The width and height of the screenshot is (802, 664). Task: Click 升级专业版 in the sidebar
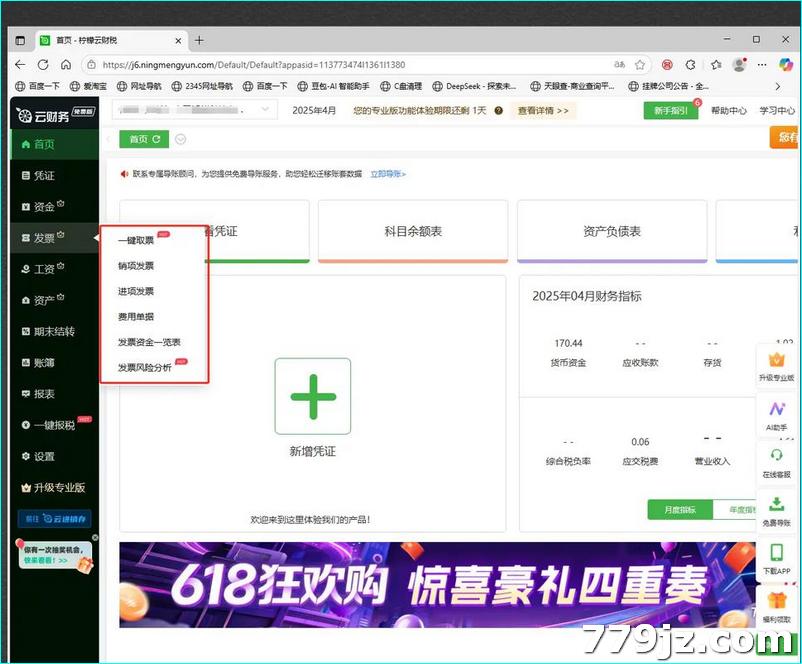(x=54, y=488)
